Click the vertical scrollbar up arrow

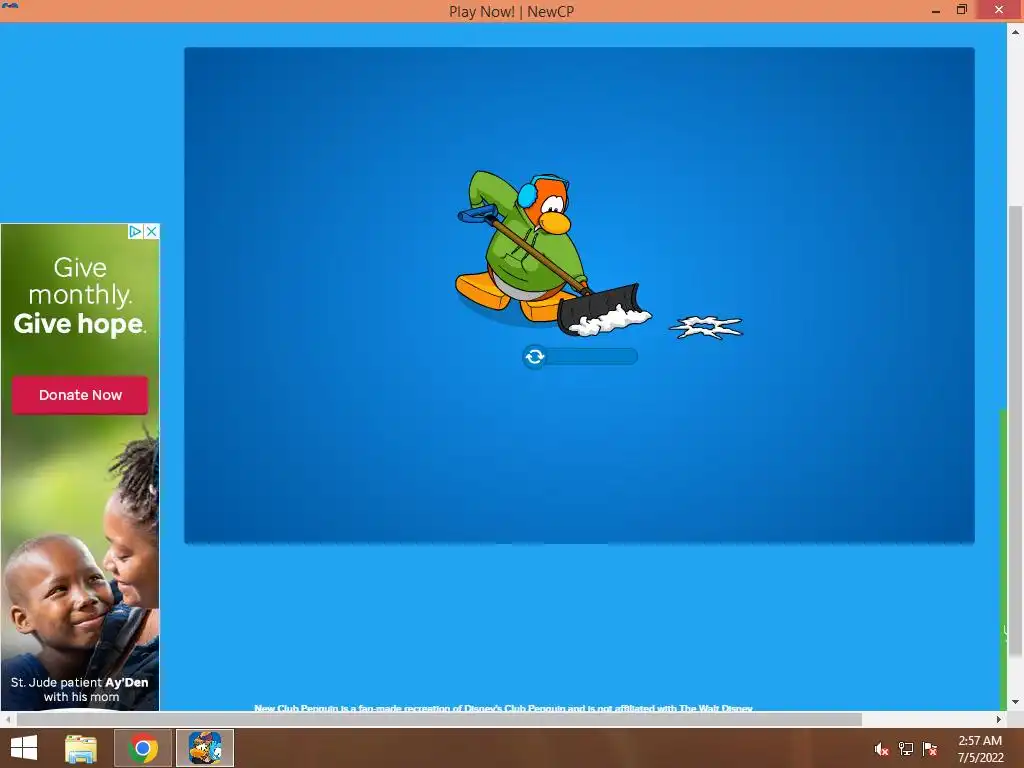1015,31
